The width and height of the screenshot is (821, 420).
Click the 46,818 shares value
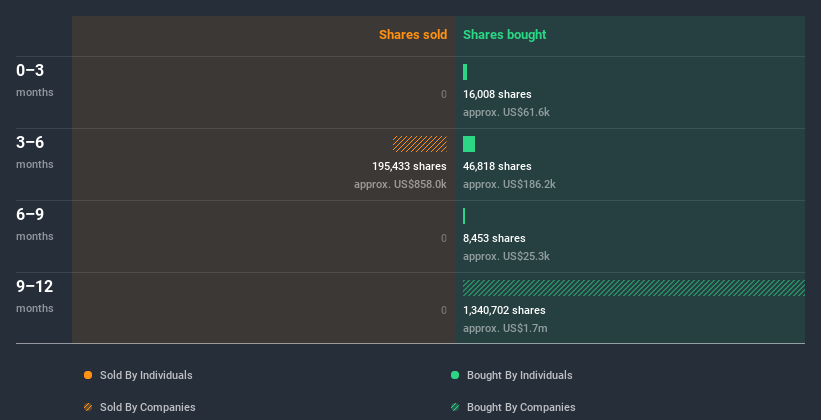(x=497, y=166)
